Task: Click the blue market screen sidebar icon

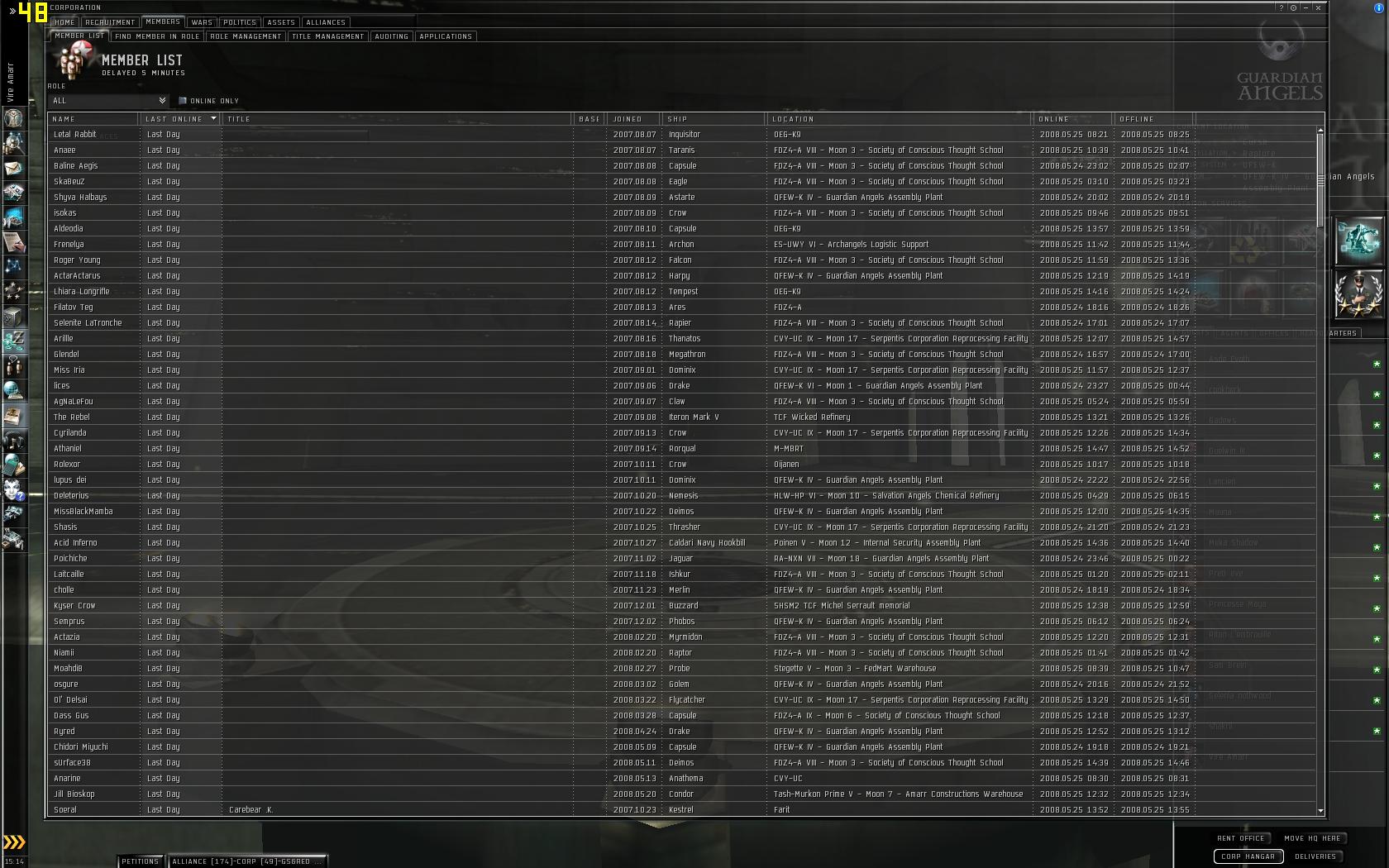Action: click(13, 217)
